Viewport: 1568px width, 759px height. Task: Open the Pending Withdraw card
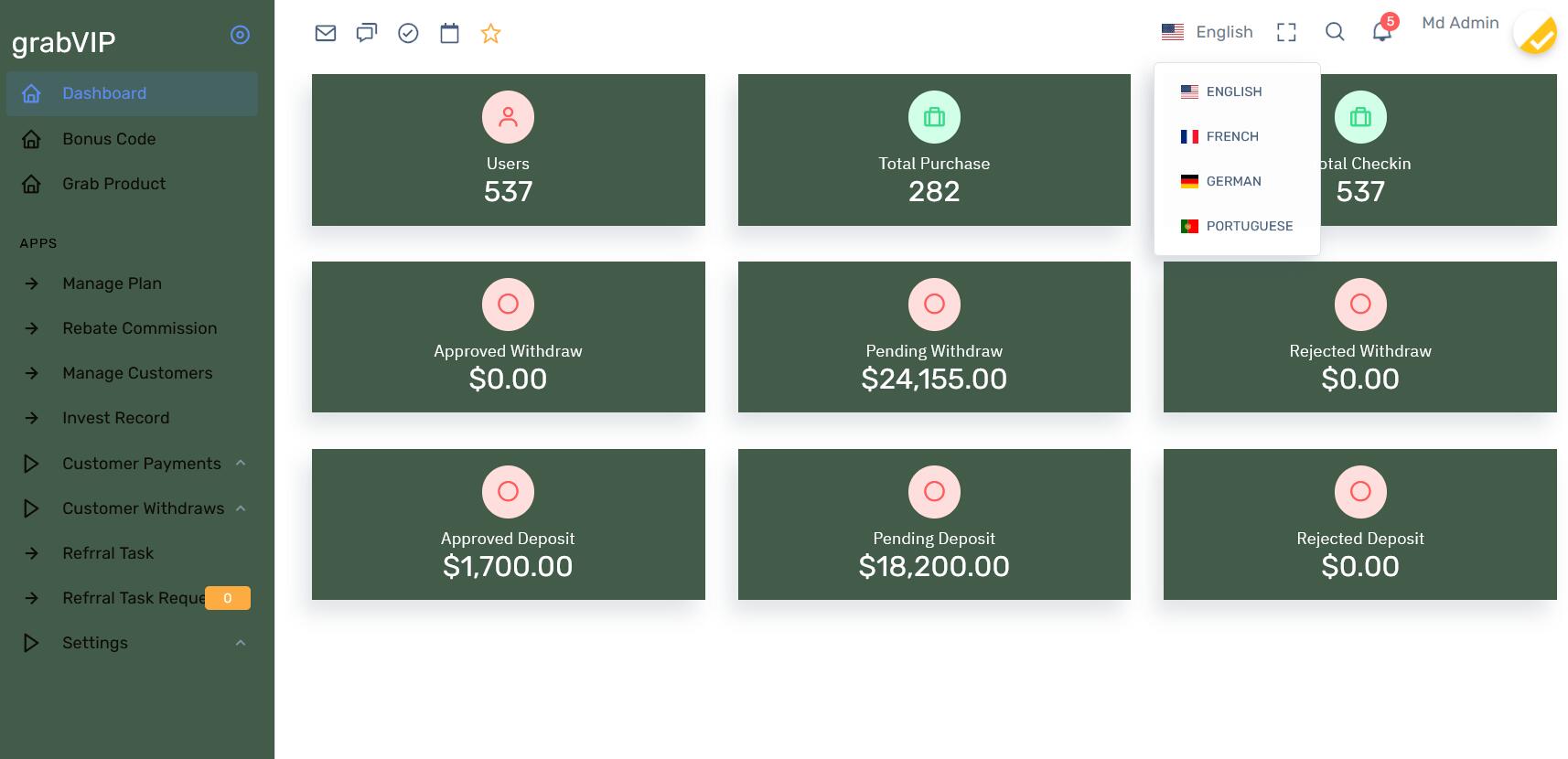point(934,337)
